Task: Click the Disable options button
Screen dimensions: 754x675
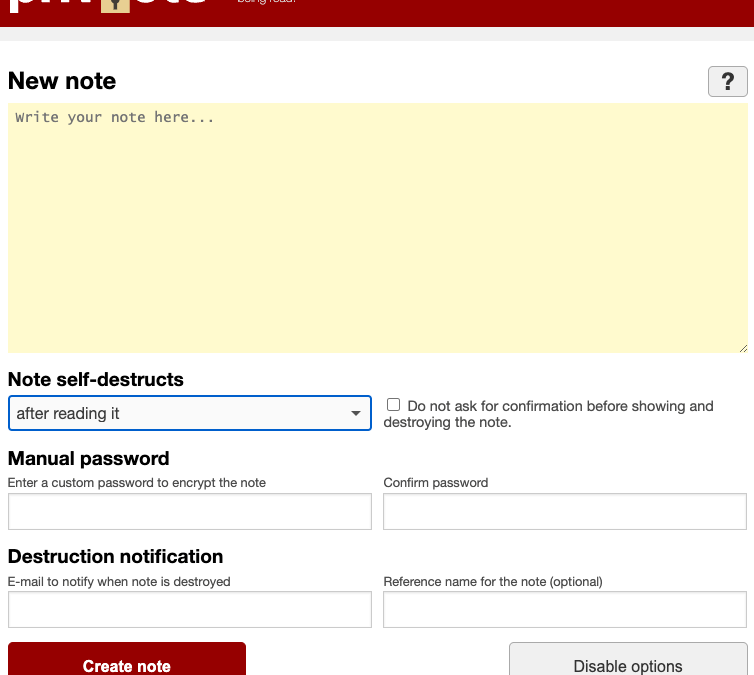Action: [628, 665]
